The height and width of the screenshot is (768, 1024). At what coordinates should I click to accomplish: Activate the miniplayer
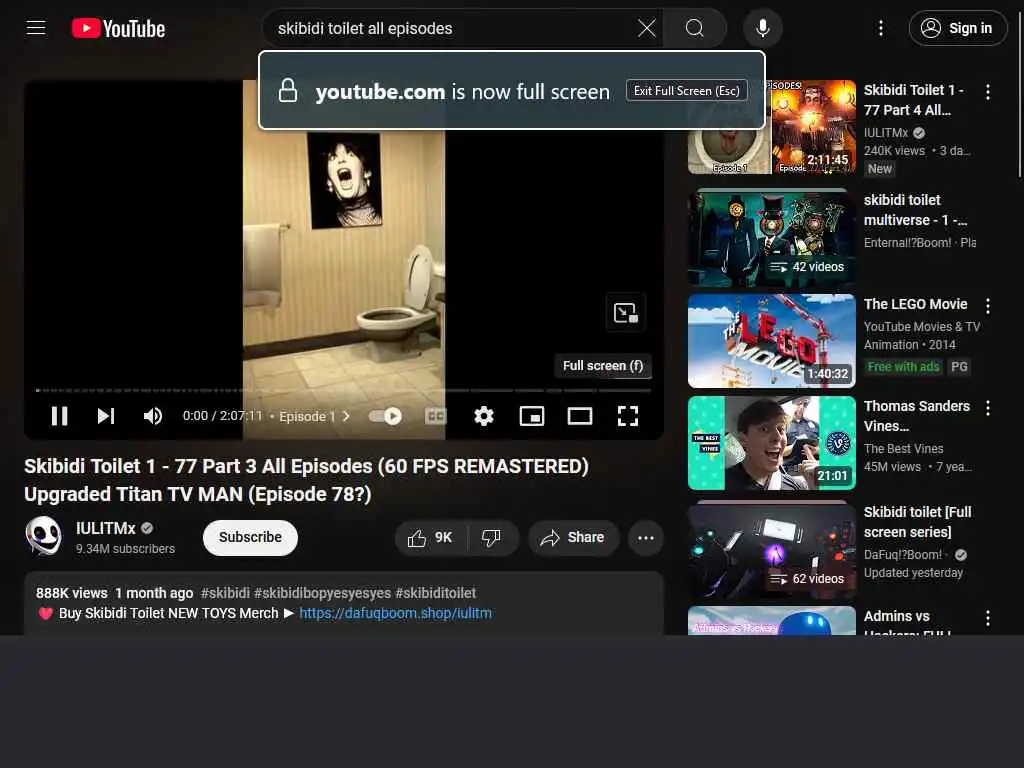[x=532, y=416]
